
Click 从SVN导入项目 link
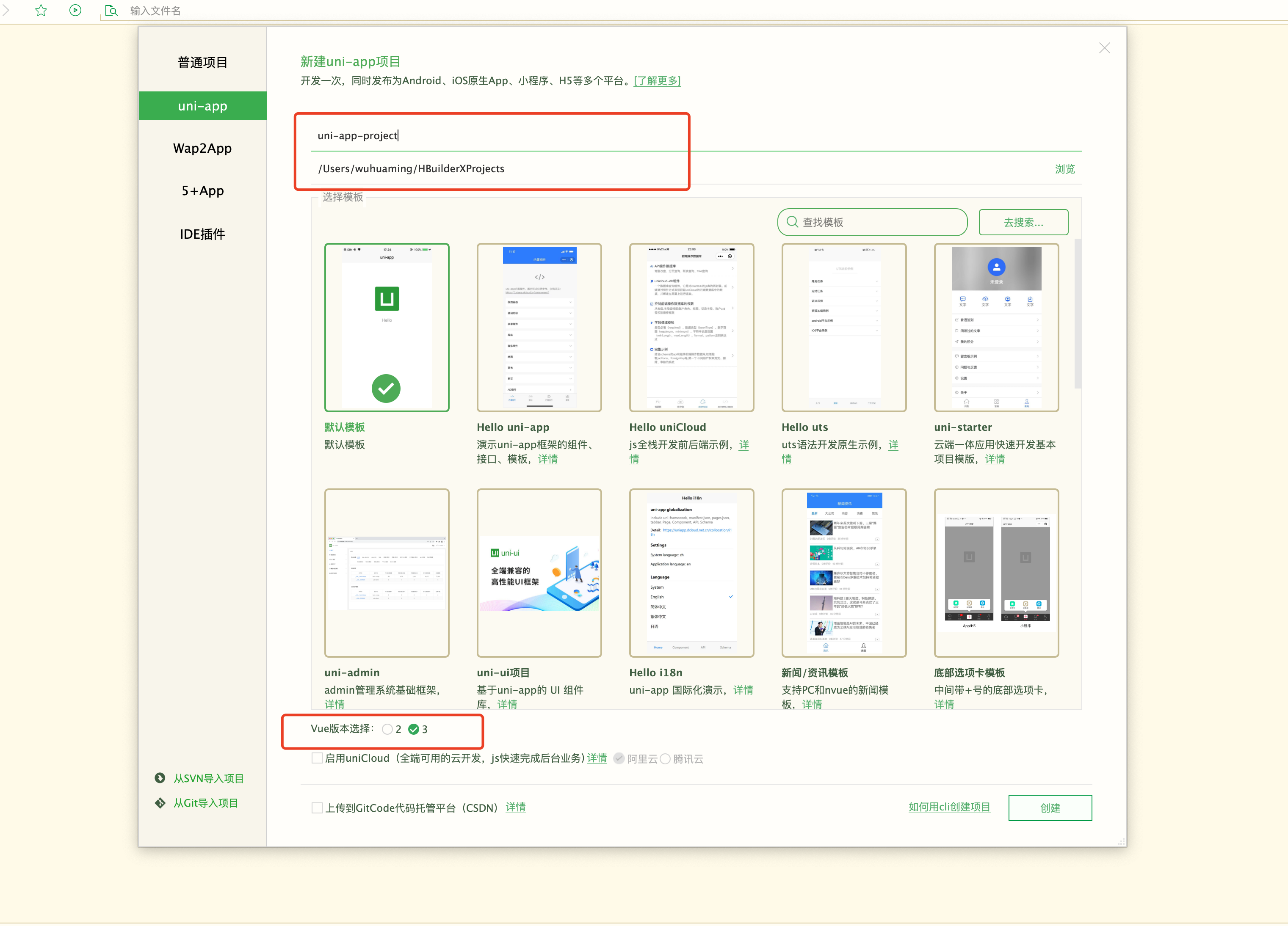pyautogui.click(x=208, y=778)
